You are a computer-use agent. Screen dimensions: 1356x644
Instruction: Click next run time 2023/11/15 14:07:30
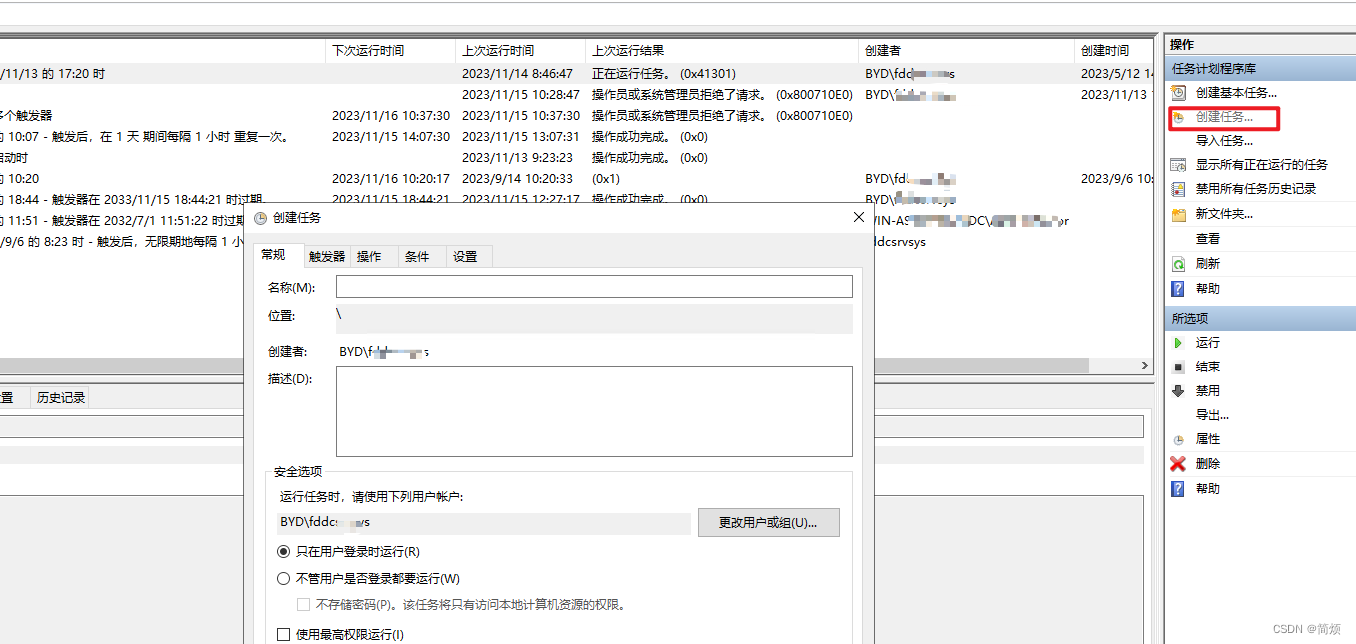[391, 137]
